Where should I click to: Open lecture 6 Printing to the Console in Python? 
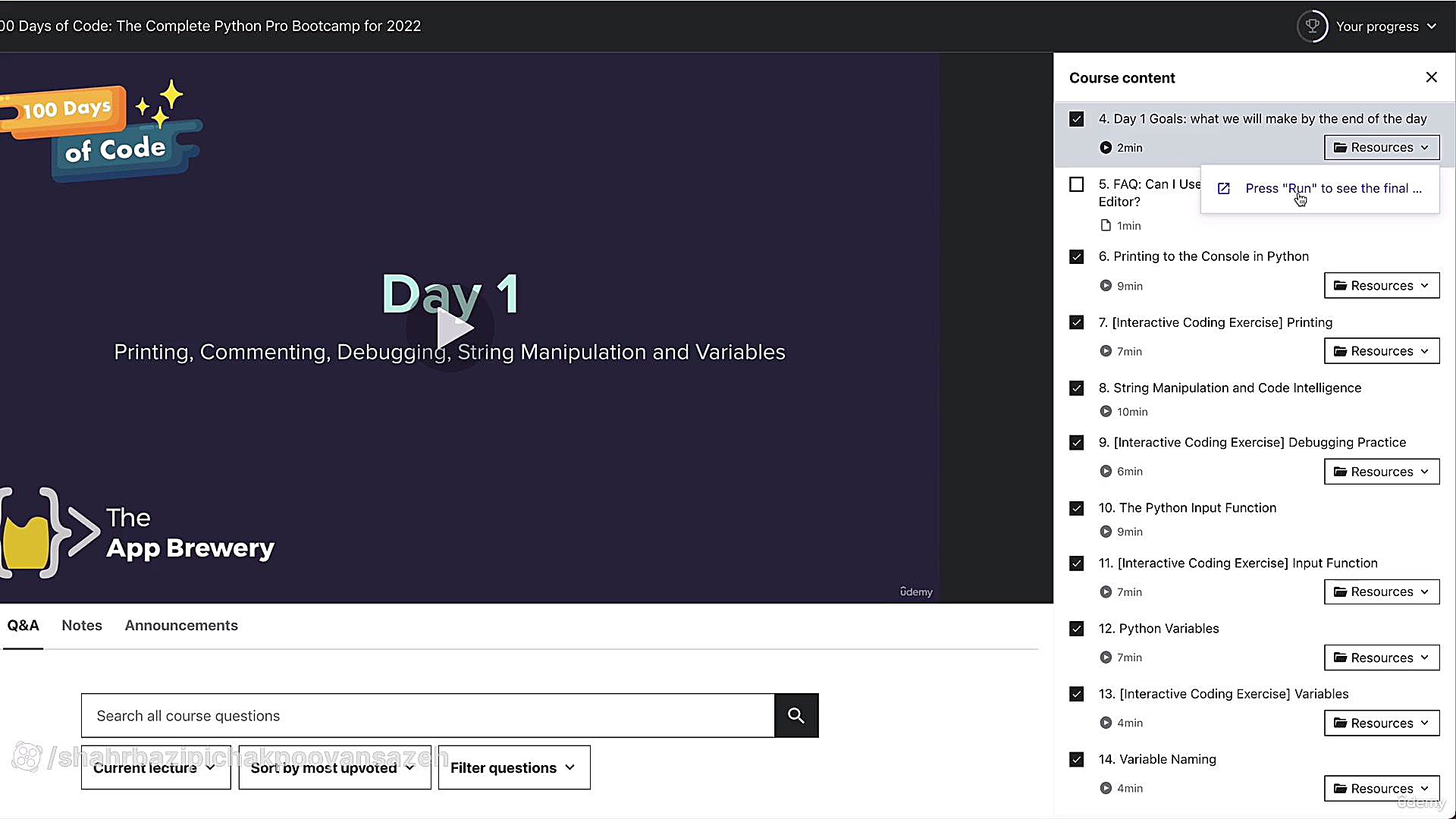(x=1203, y=256)
